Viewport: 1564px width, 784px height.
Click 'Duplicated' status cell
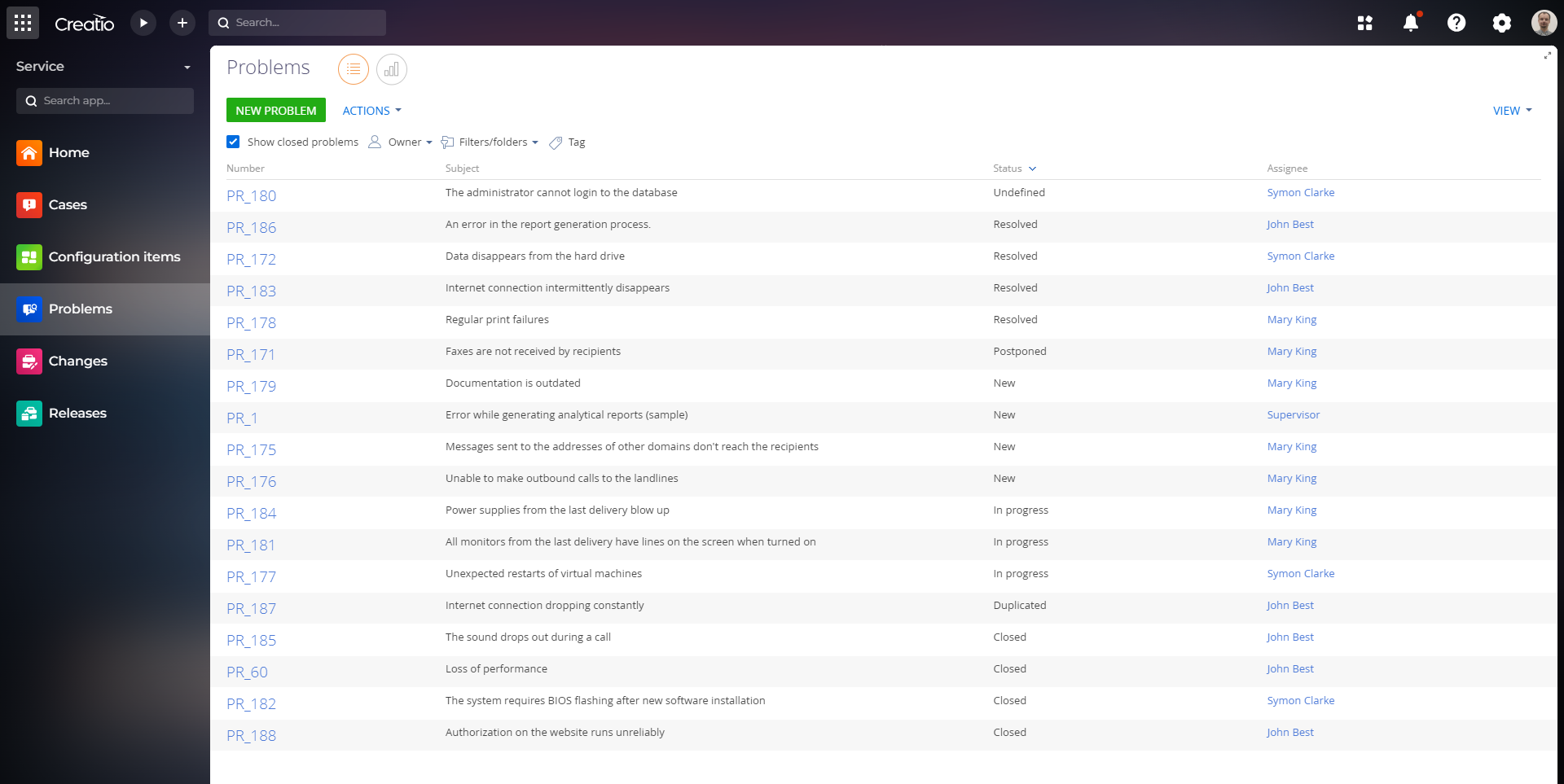tap(1020, 606)
